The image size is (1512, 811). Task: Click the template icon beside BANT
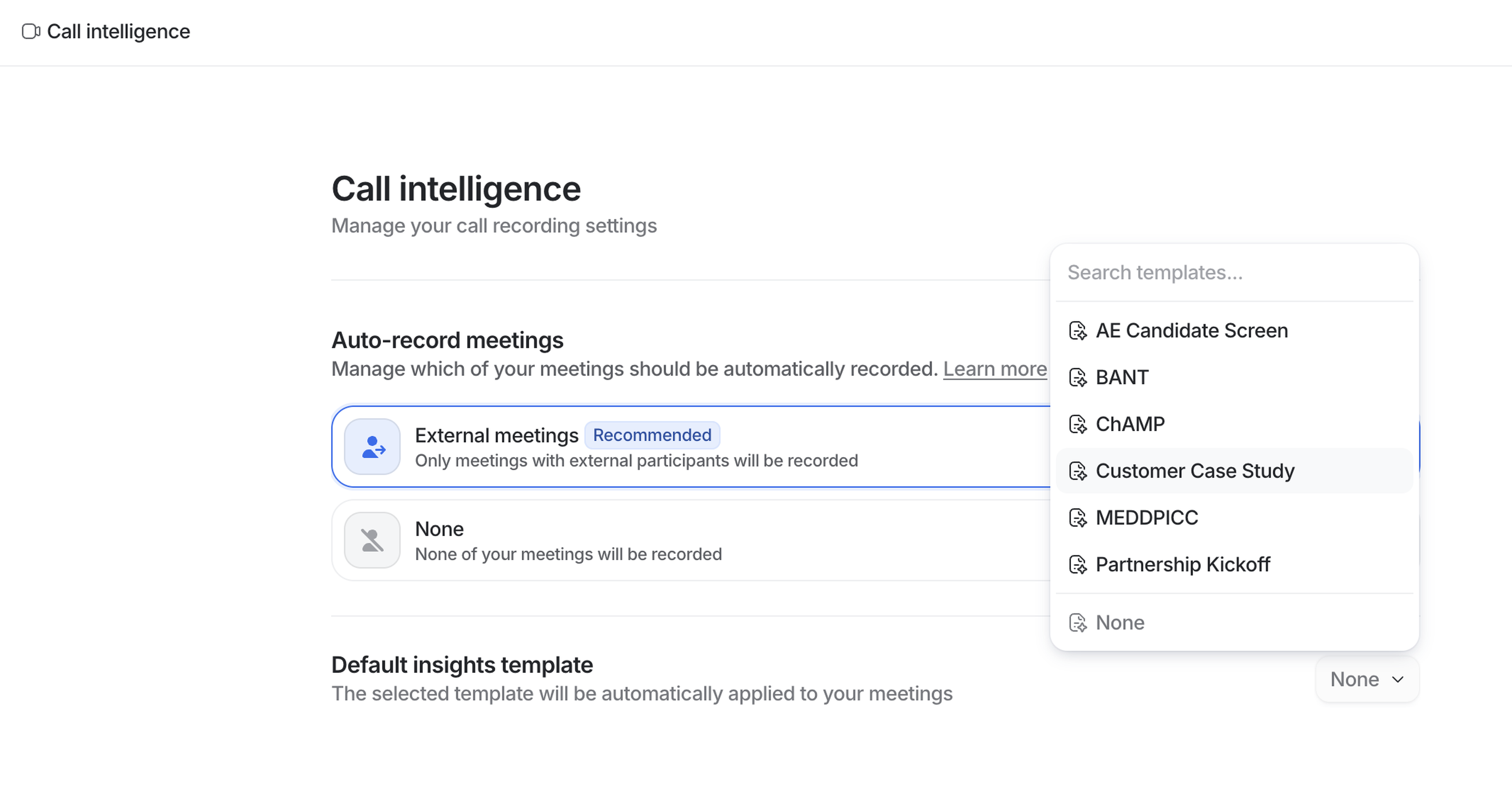tap(1078, 377)
